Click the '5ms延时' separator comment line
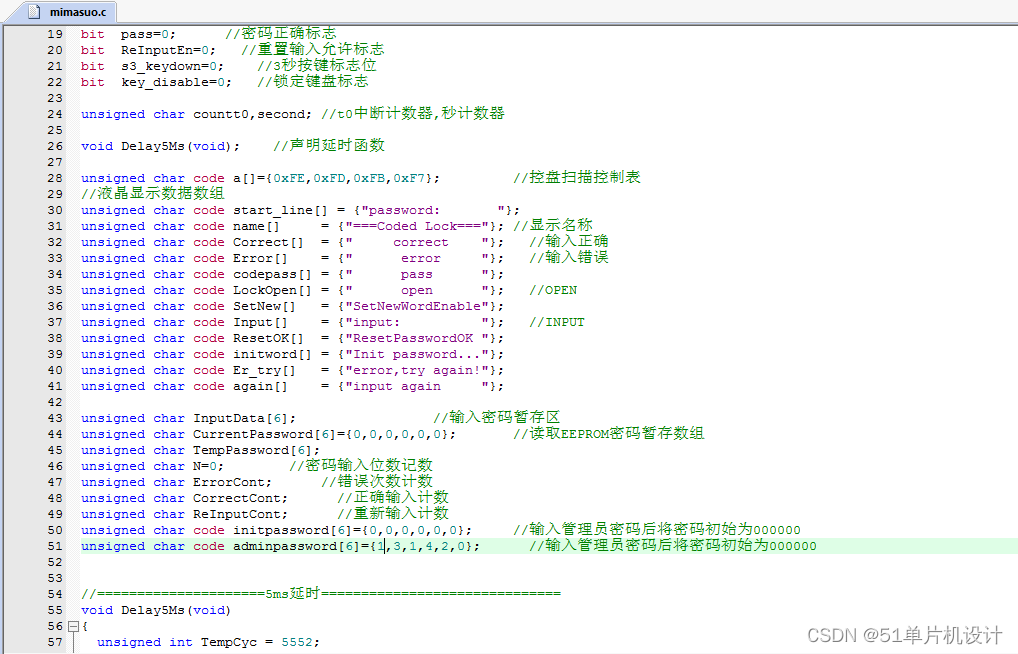 click(321, 594)
